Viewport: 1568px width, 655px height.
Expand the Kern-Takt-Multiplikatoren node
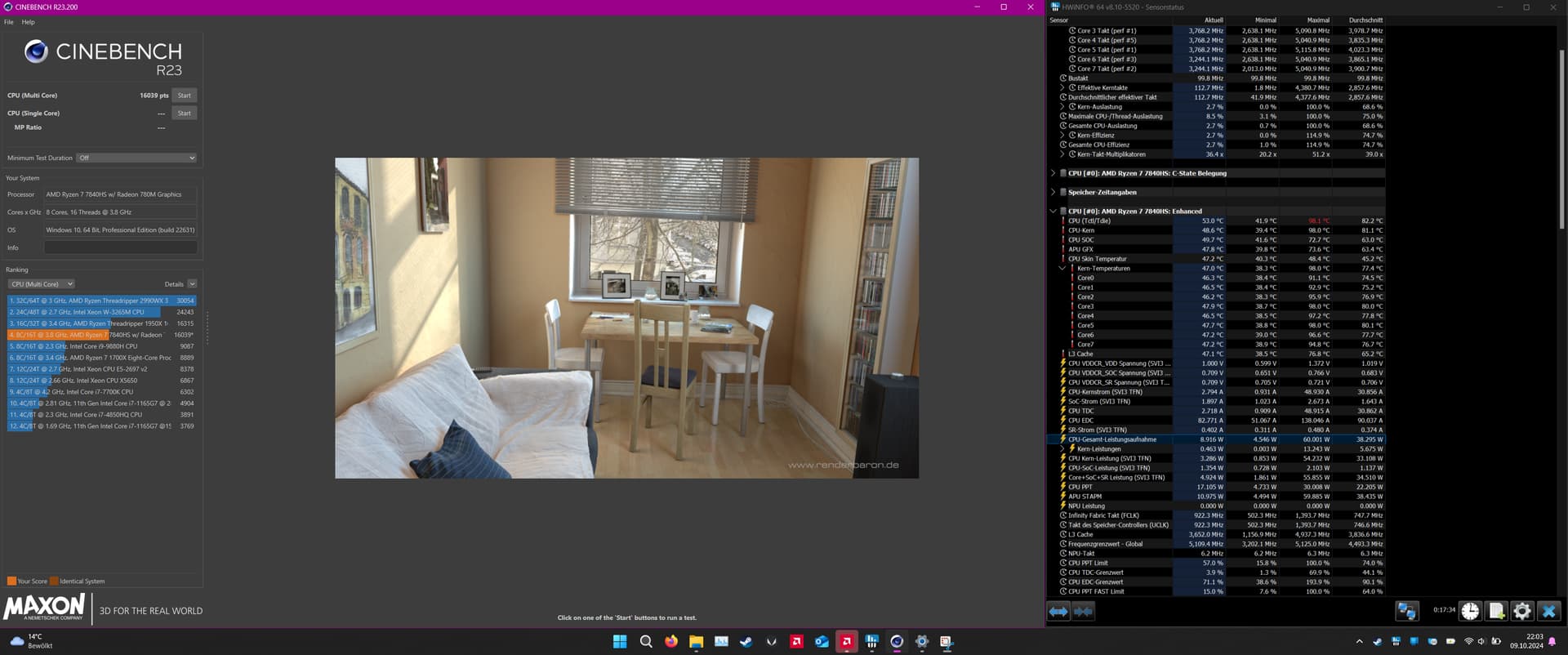pos(1062,154)
